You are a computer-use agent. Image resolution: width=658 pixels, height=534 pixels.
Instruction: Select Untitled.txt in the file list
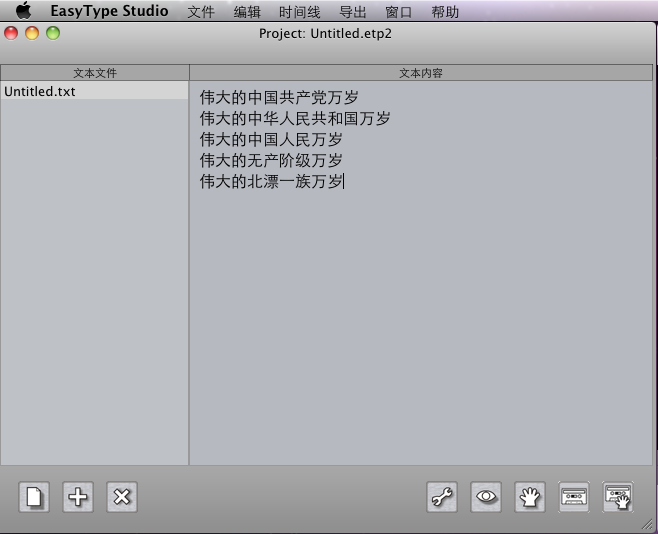point(94,91)
